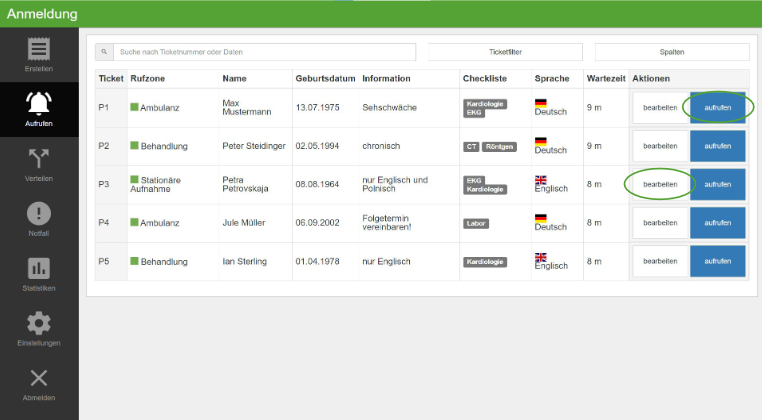The height and width of the screenshot is (420, 762).
Task: Sort by the Wartezeit column header
Action: click(x=606, y=79)
